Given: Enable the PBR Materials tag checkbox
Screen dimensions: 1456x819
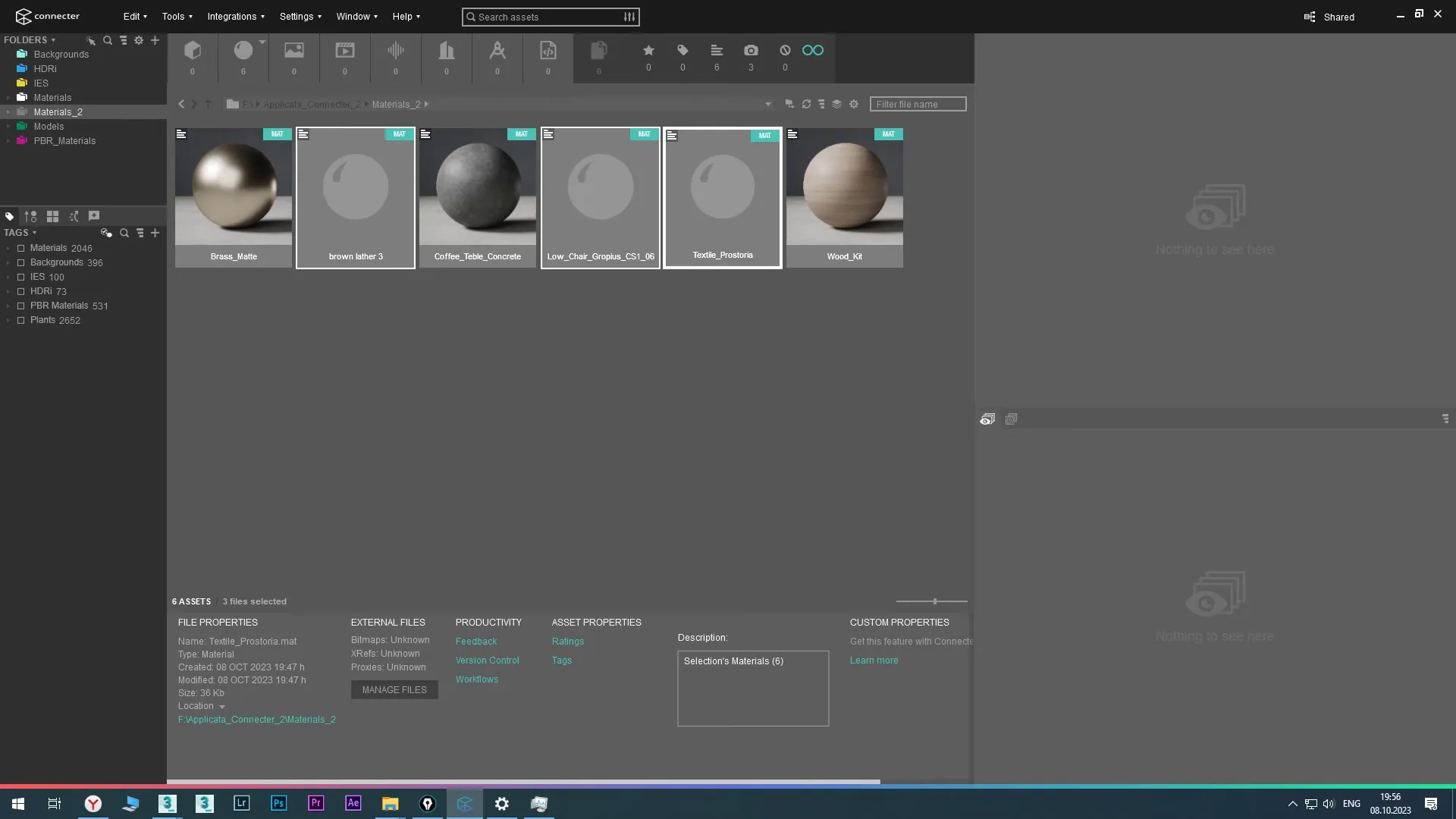Looking at the screenshot, I should pos(21,306).
